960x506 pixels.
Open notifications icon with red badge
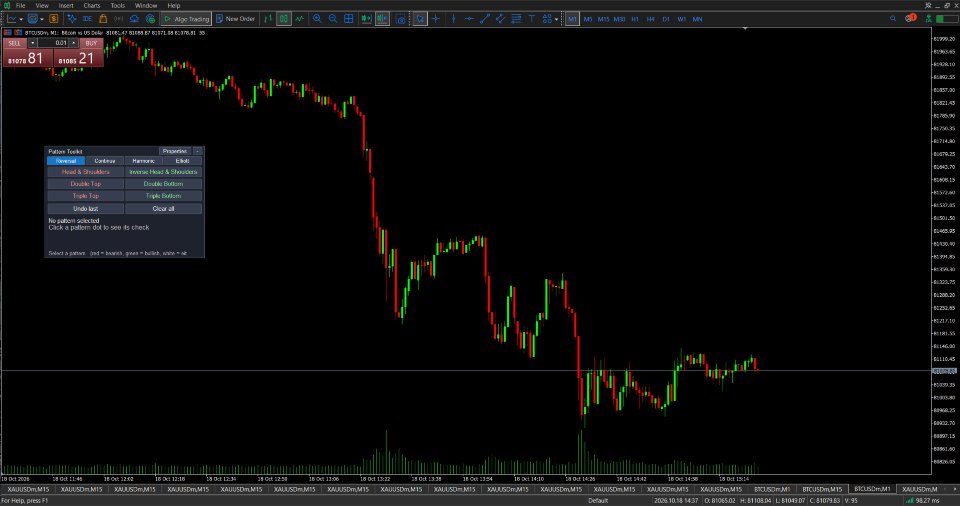click(910, 18)
